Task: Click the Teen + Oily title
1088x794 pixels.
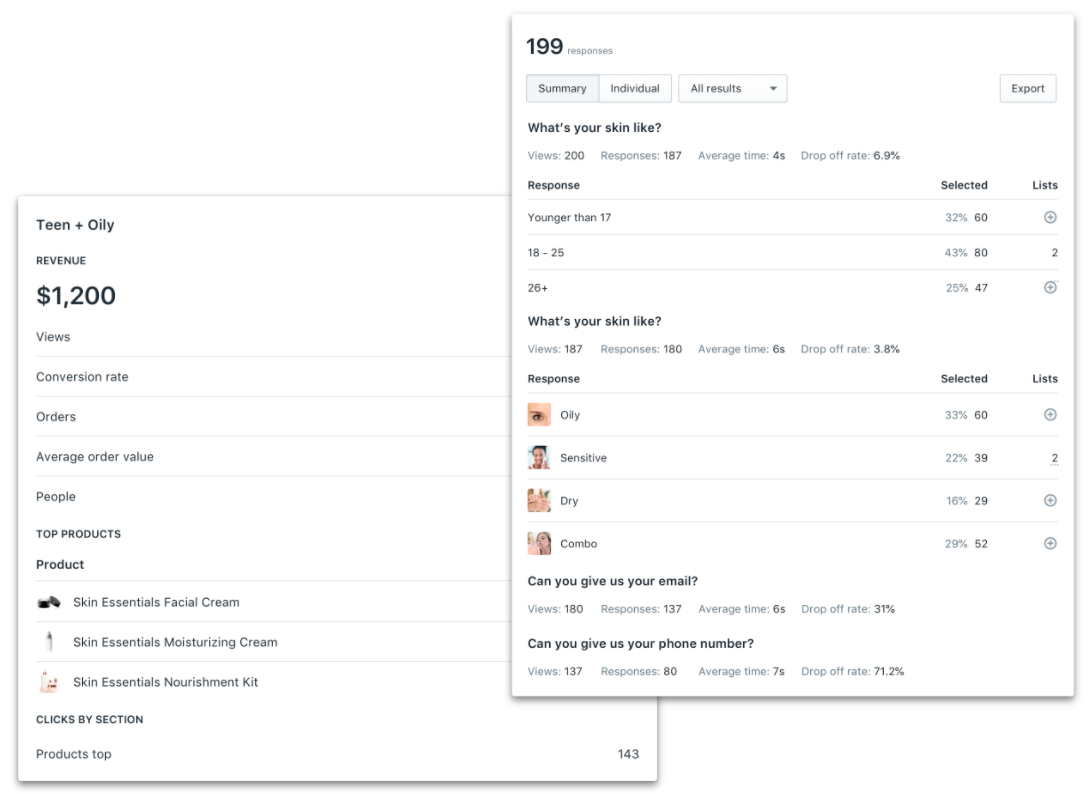Action: coord(75,225)
